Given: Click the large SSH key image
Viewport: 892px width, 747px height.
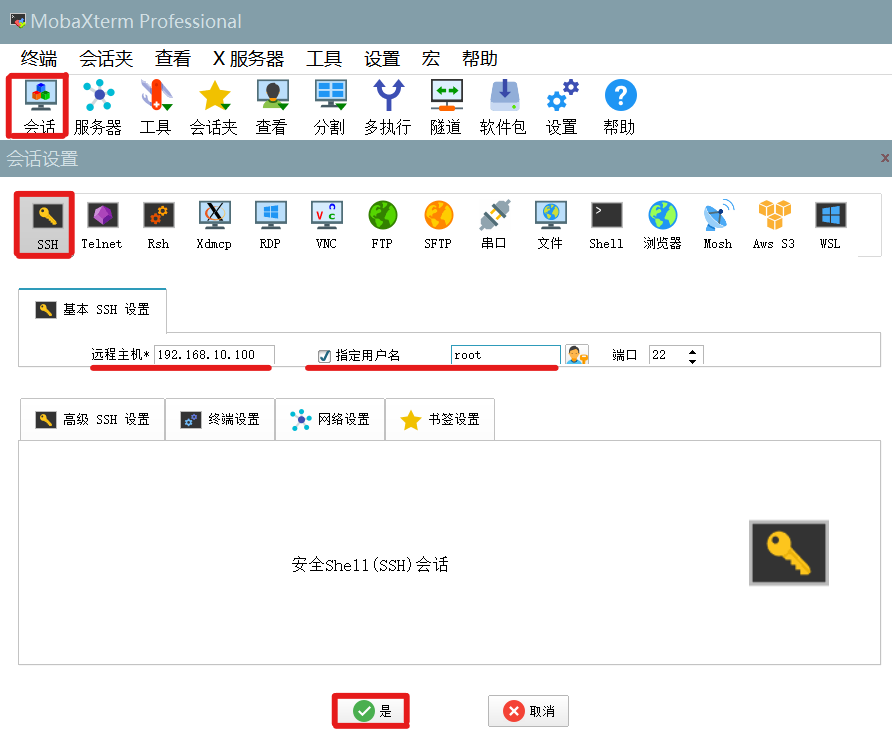Looking at the screenshot, I should coord(788,552).
